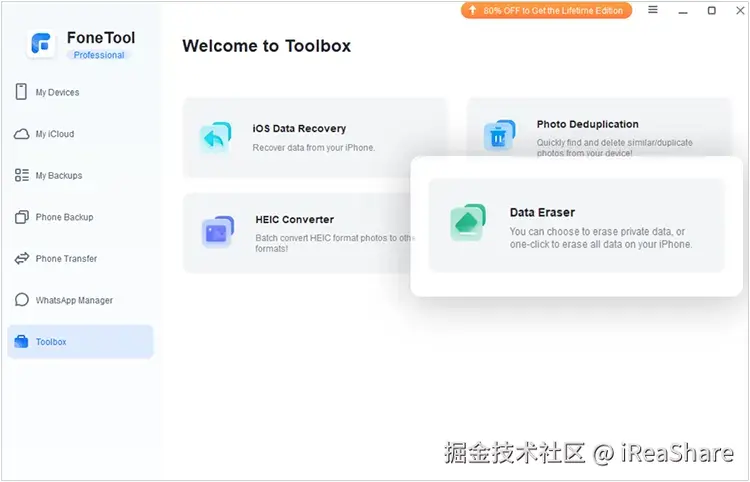Click the Photo Deduplication trash icon

(x=499, y=135)
